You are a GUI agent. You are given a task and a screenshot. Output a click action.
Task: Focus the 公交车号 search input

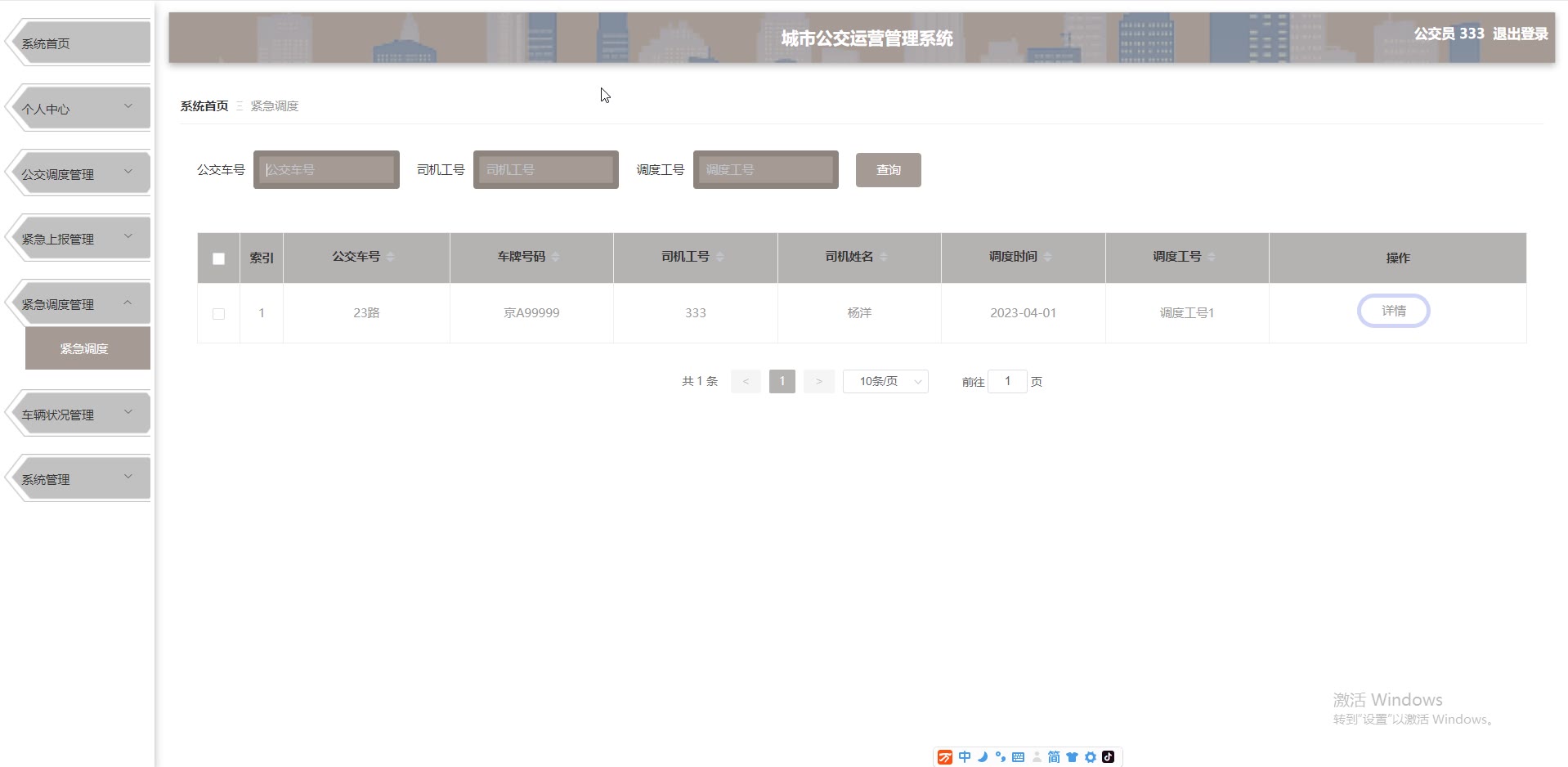(x=326, y=170)
